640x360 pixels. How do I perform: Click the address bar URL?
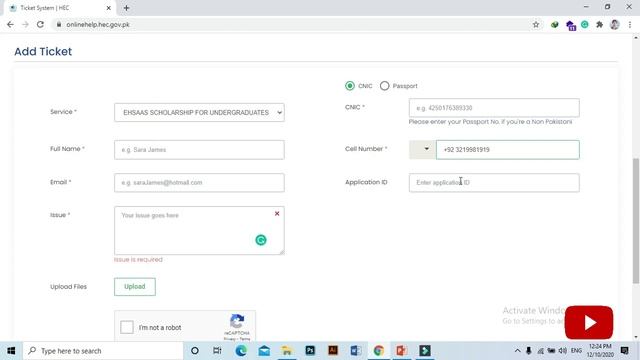98,24
